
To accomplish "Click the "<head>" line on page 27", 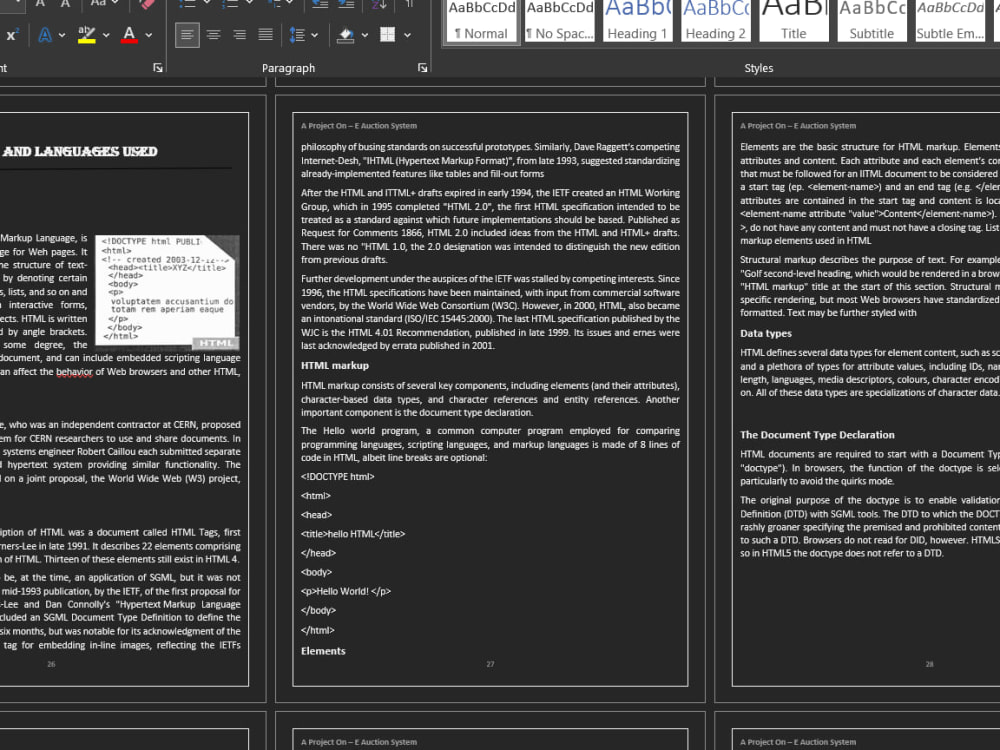I will point(317,515).
